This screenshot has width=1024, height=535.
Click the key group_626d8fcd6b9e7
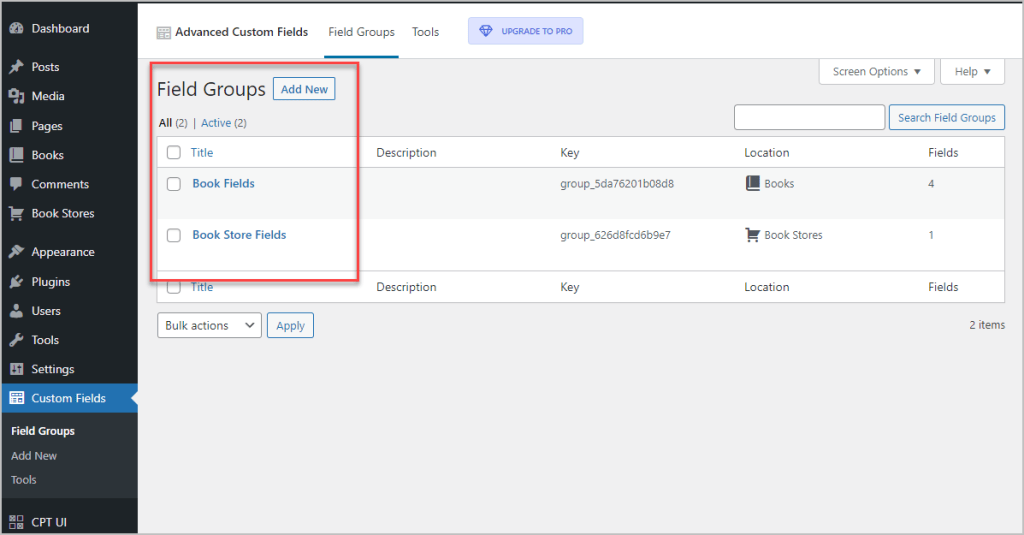[x=615, y=235]
